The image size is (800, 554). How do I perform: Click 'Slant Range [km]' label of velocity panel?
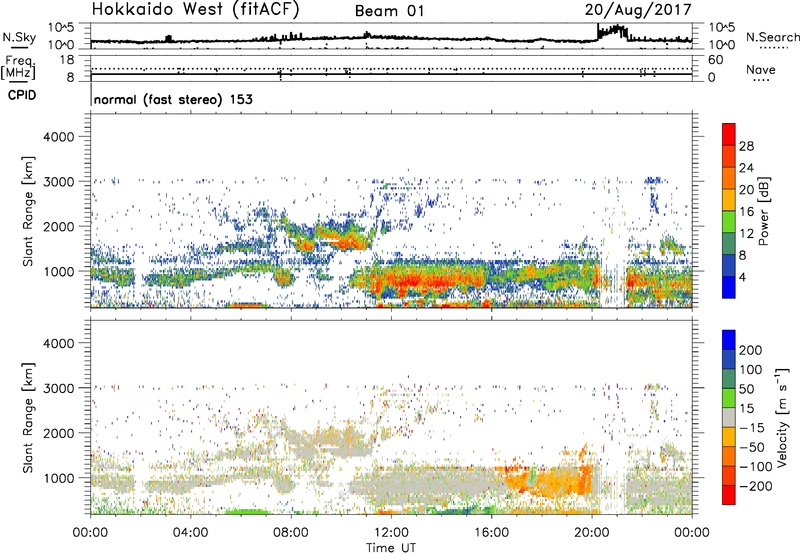pyautogui.click(x=28, y=417)
